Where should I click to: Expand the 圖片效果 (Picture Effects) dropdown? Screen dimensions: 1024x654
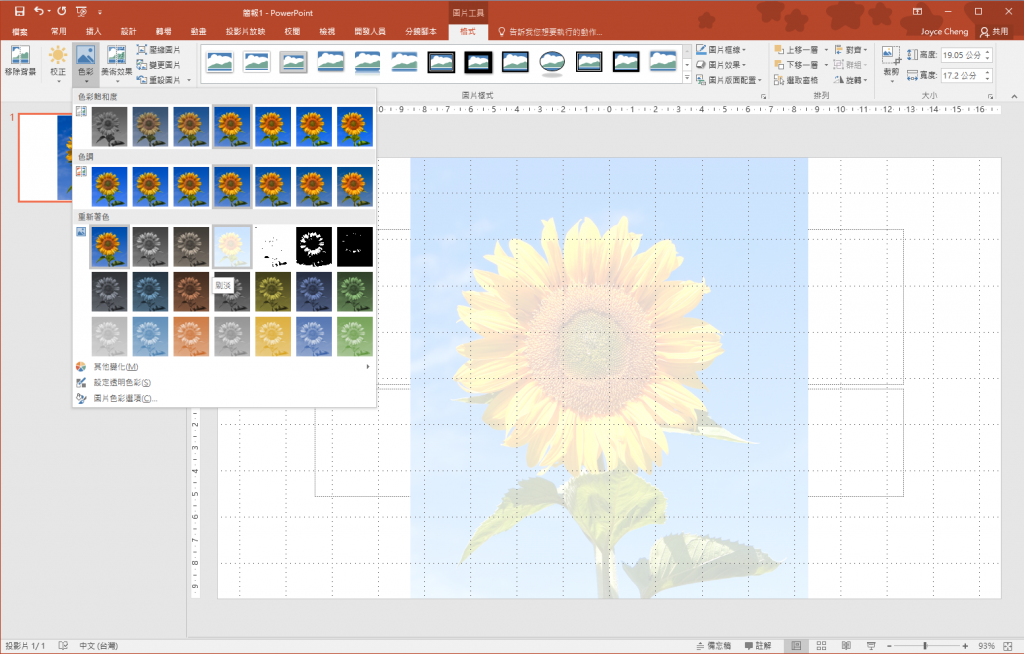[728, 64]
